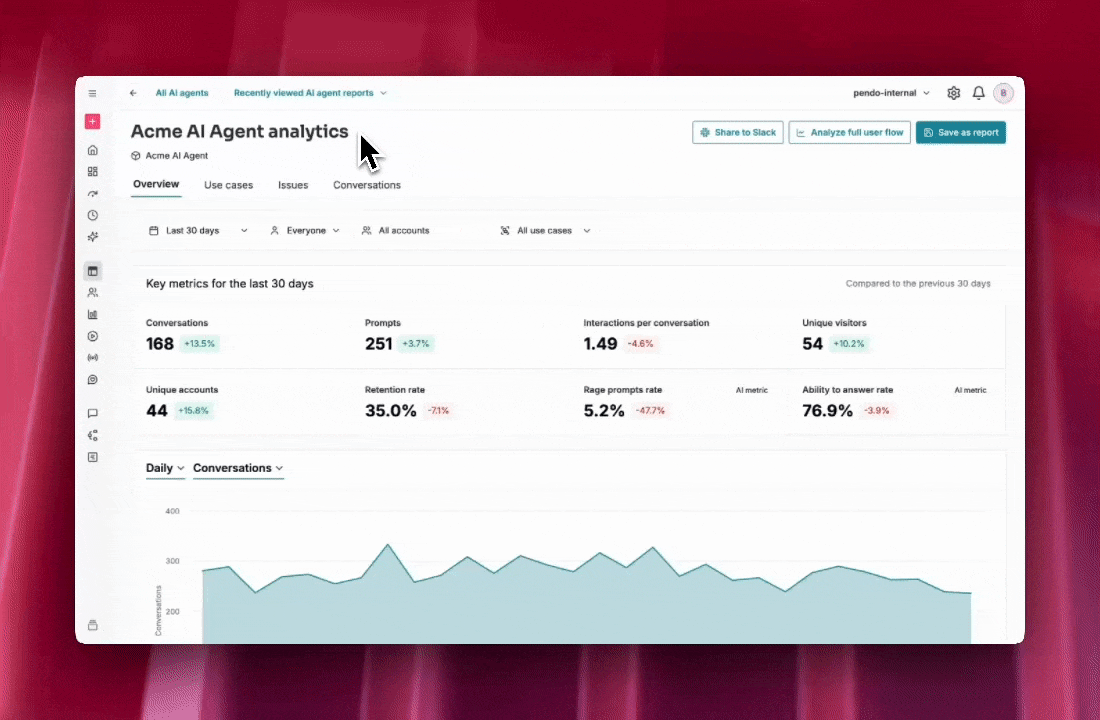Open the Daily interval dropdown
This screenshot has height=720, width=1100.
tap(165, 468)
